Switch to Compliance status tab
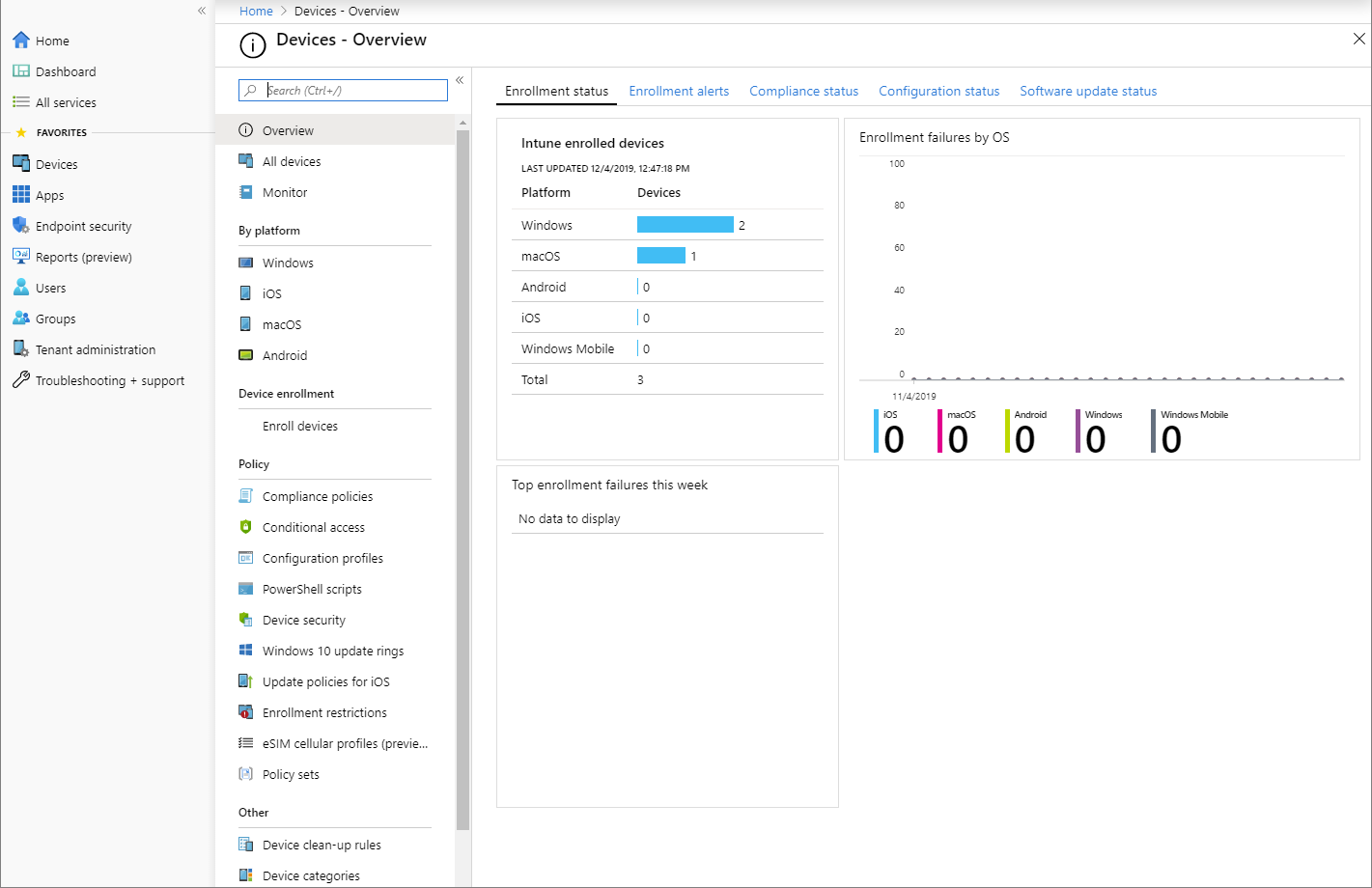 pos(803,91)
